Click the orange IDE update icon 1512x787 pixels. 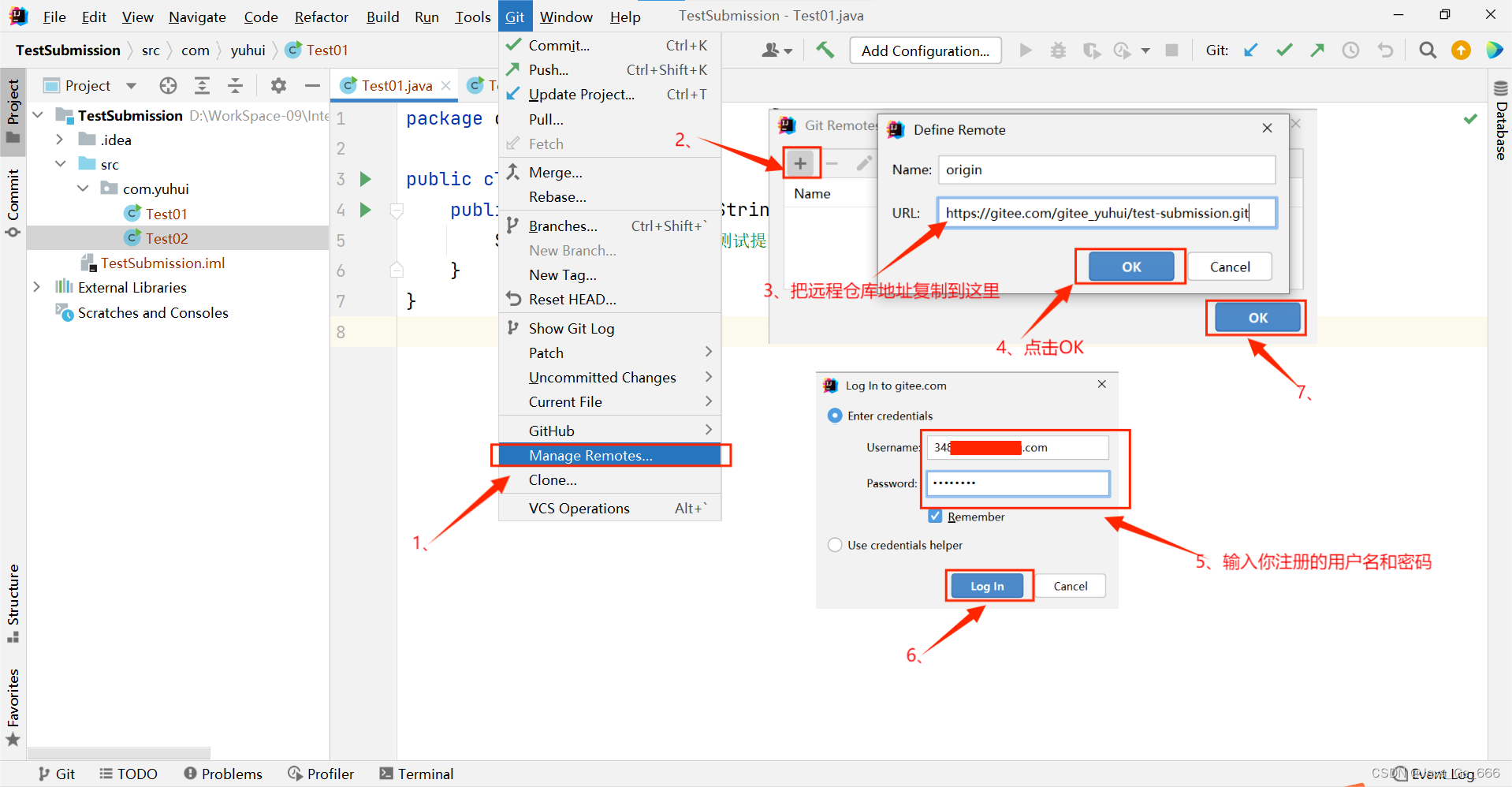1461,50
